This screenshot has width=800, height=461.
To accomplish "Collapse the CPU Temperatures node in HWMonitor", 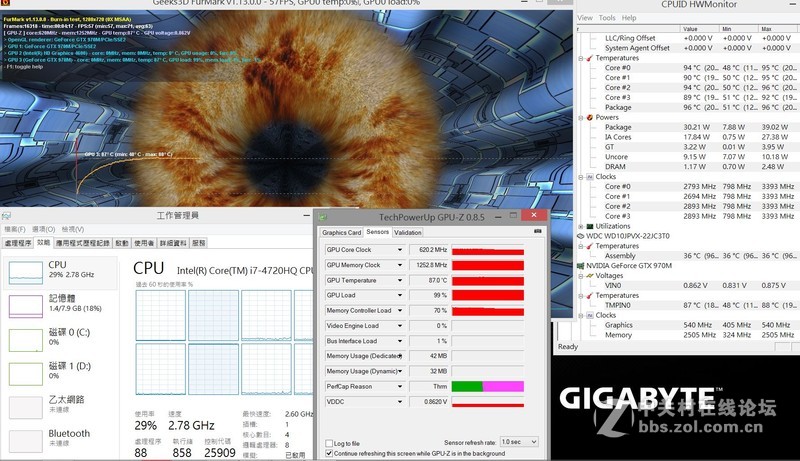I will [x=581, y=59].
